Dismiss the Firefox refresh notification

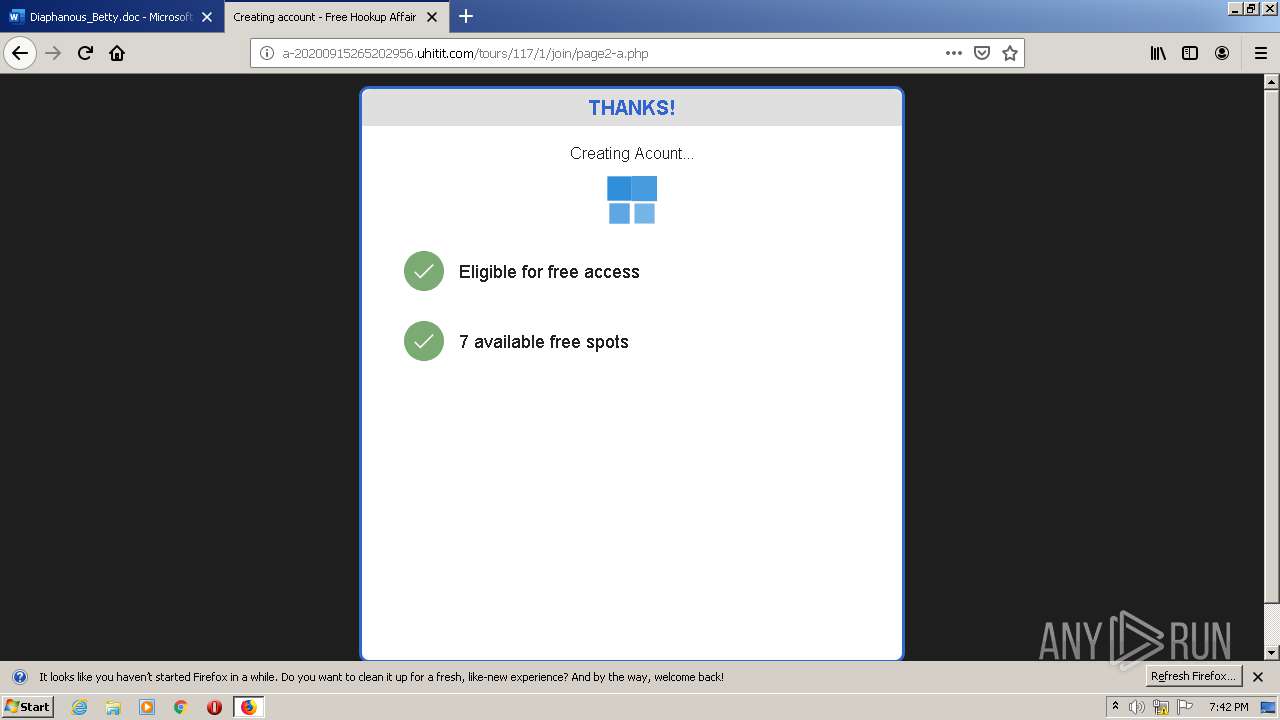click(1258, 677)
